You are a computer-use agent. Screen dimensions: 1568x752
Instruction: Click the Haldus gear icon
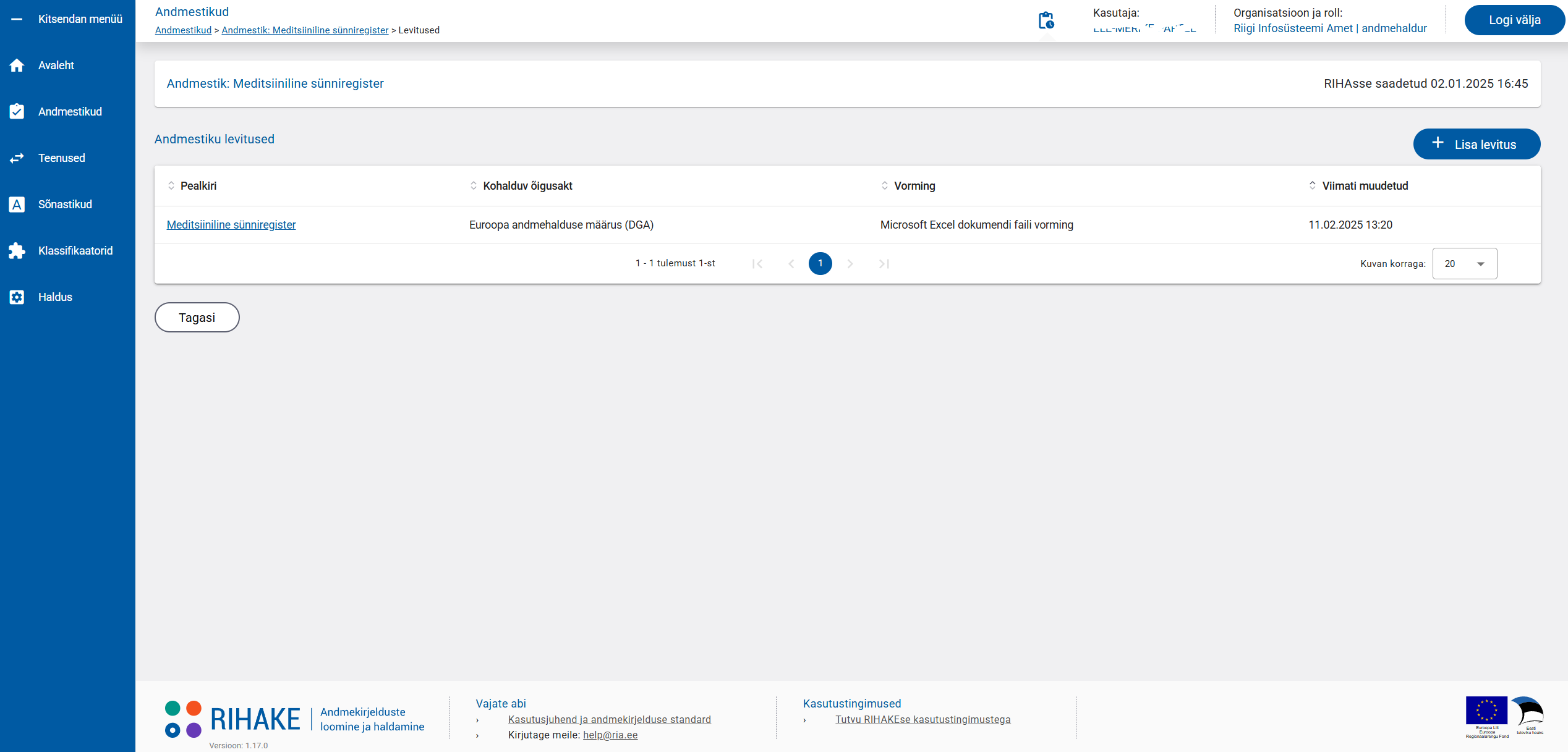(17, 297)
